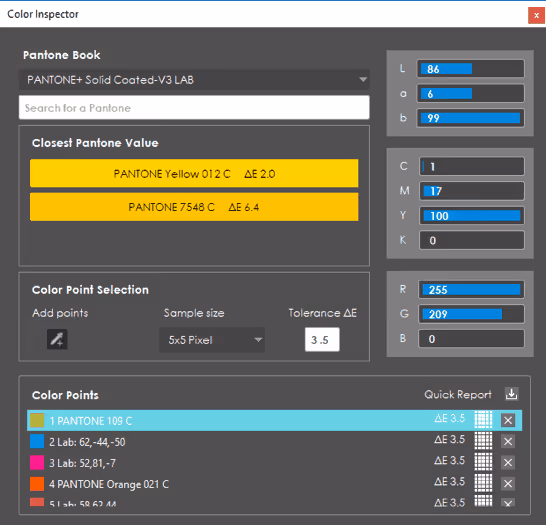Screen dimensions: 546x525
Task: Activate the add points eyedropper tool
Action: (x=57, y=339)
